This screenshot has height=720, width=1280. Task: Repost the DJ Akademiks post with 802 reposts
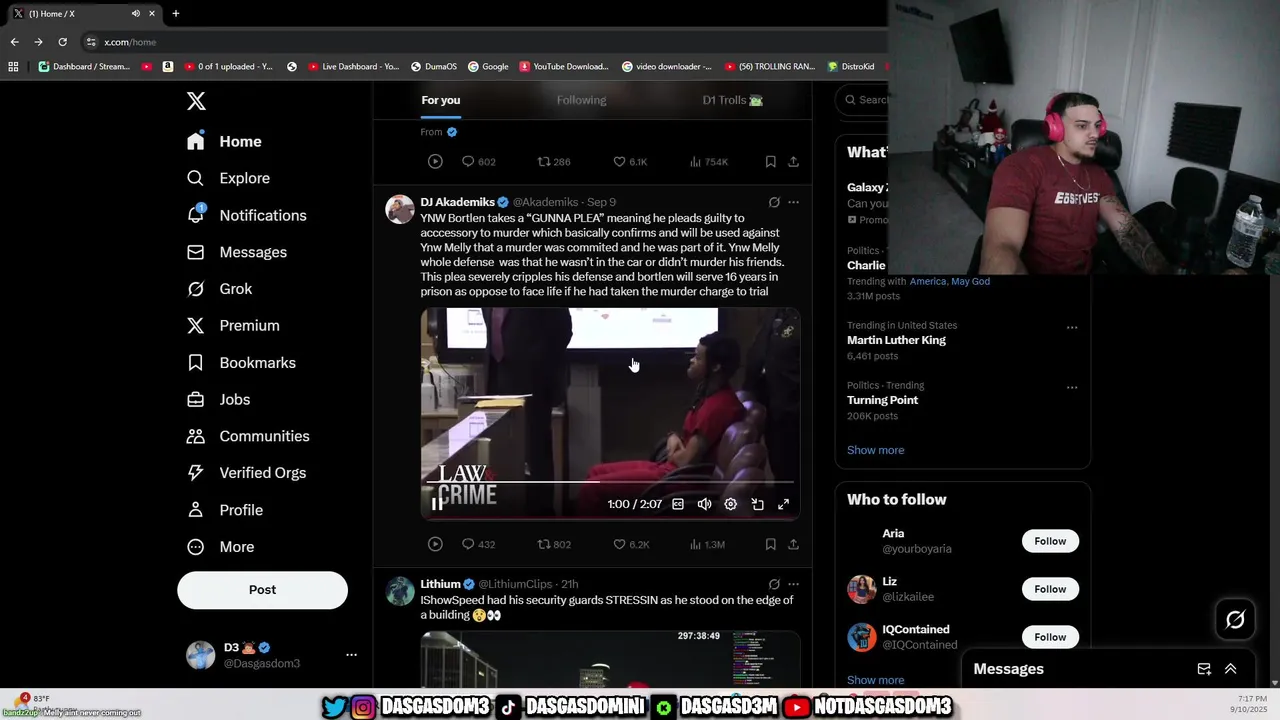[554, 544]
